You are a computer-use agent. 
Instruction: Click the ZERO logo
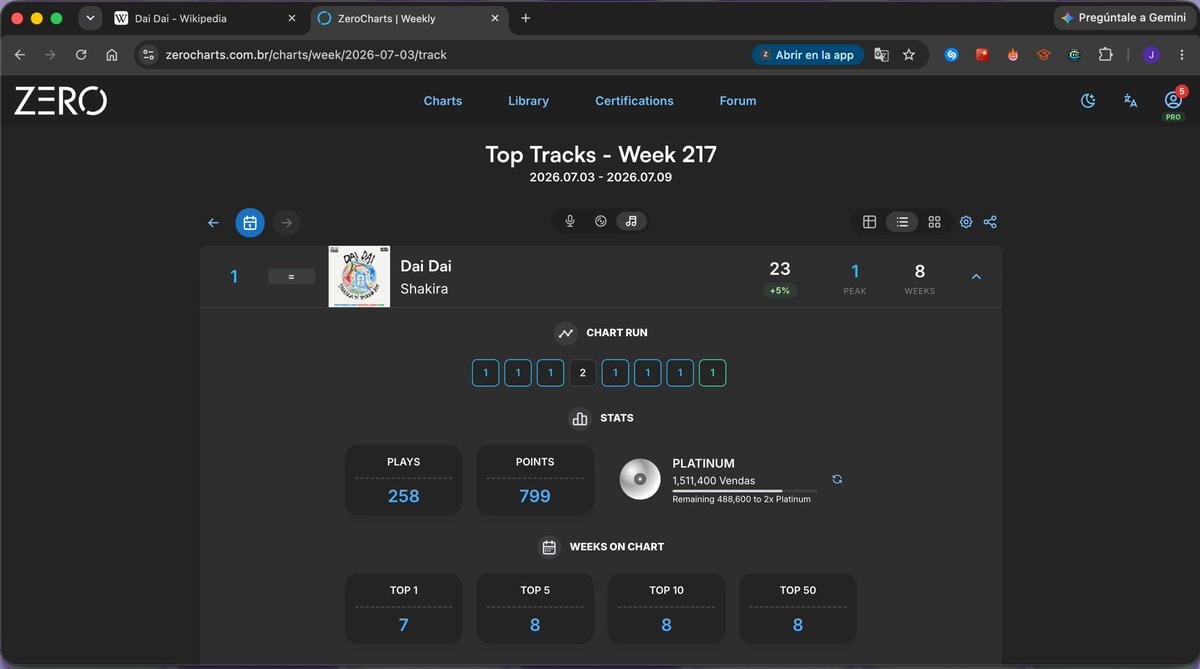(x=60, y=101)
